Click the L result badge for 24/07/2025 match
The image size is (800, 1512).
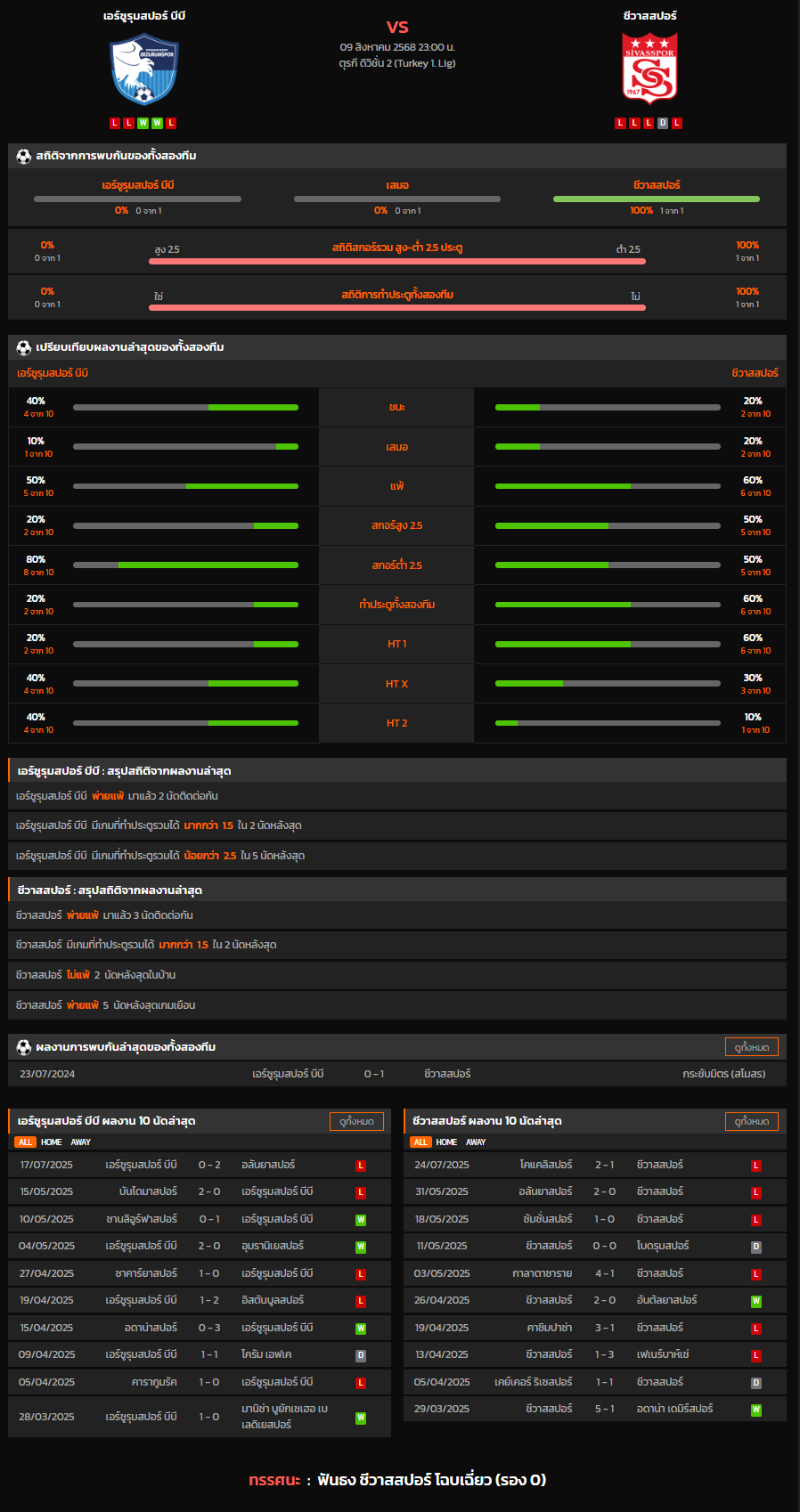click(756, 1166)
